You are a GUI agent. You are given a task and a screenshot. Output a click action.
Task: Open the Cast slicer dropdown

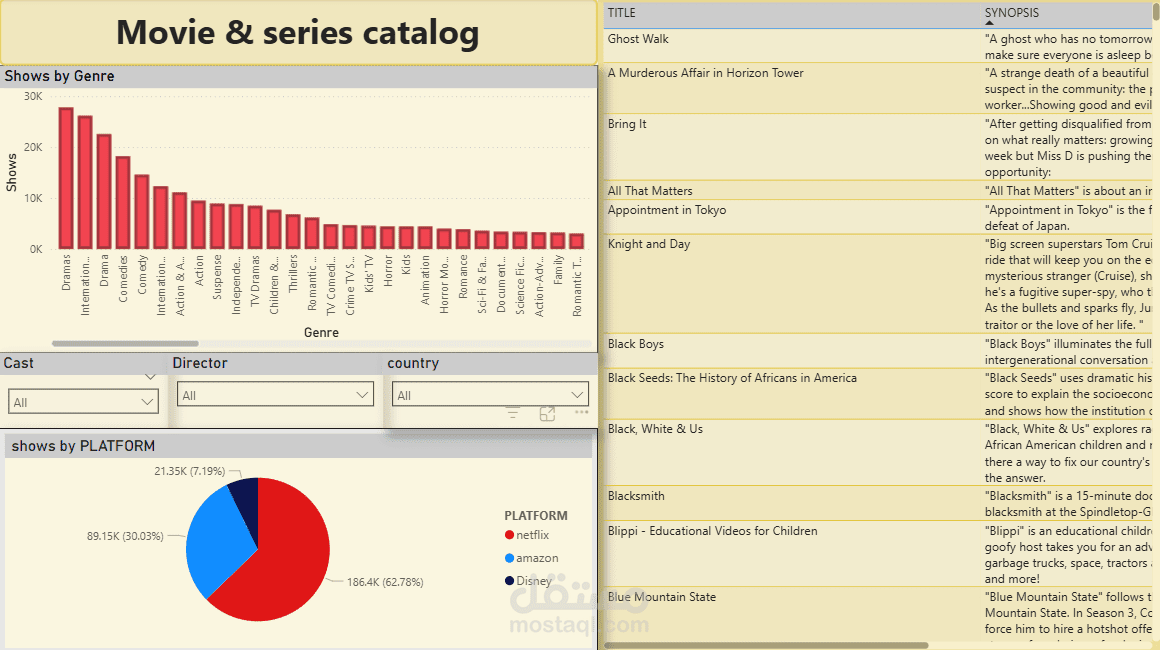click(84, 402)
